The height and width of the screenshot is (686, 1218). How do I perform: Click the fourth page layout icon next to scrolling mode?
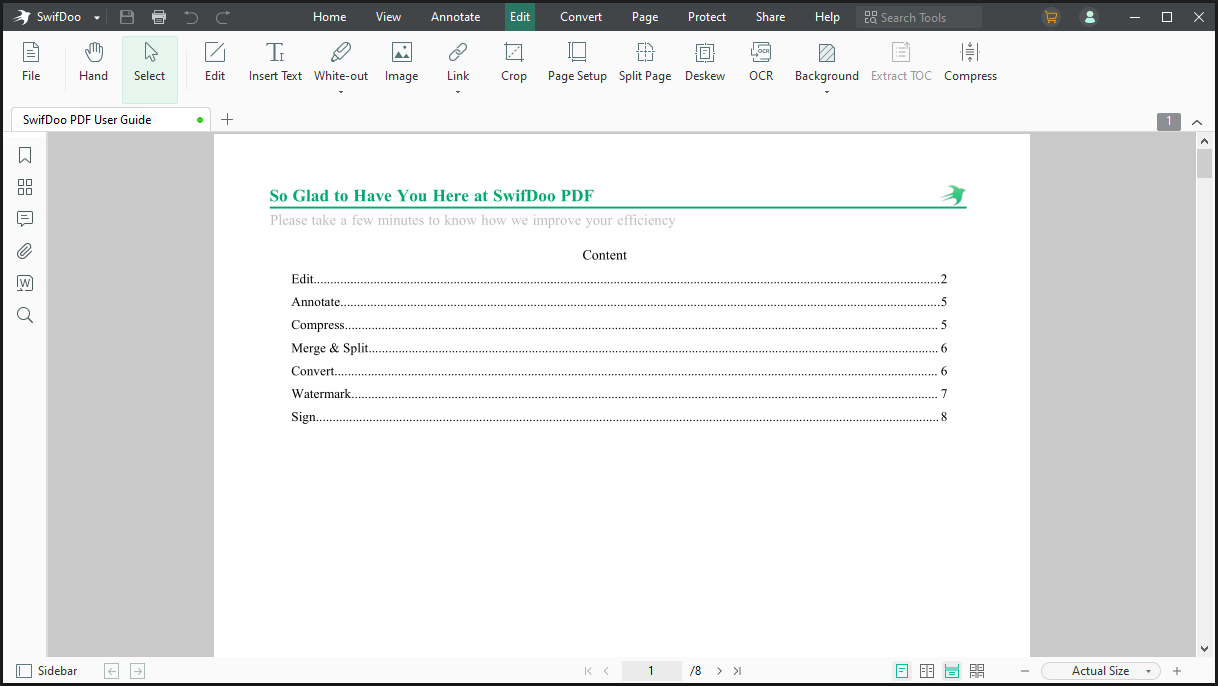click(977, 671)
